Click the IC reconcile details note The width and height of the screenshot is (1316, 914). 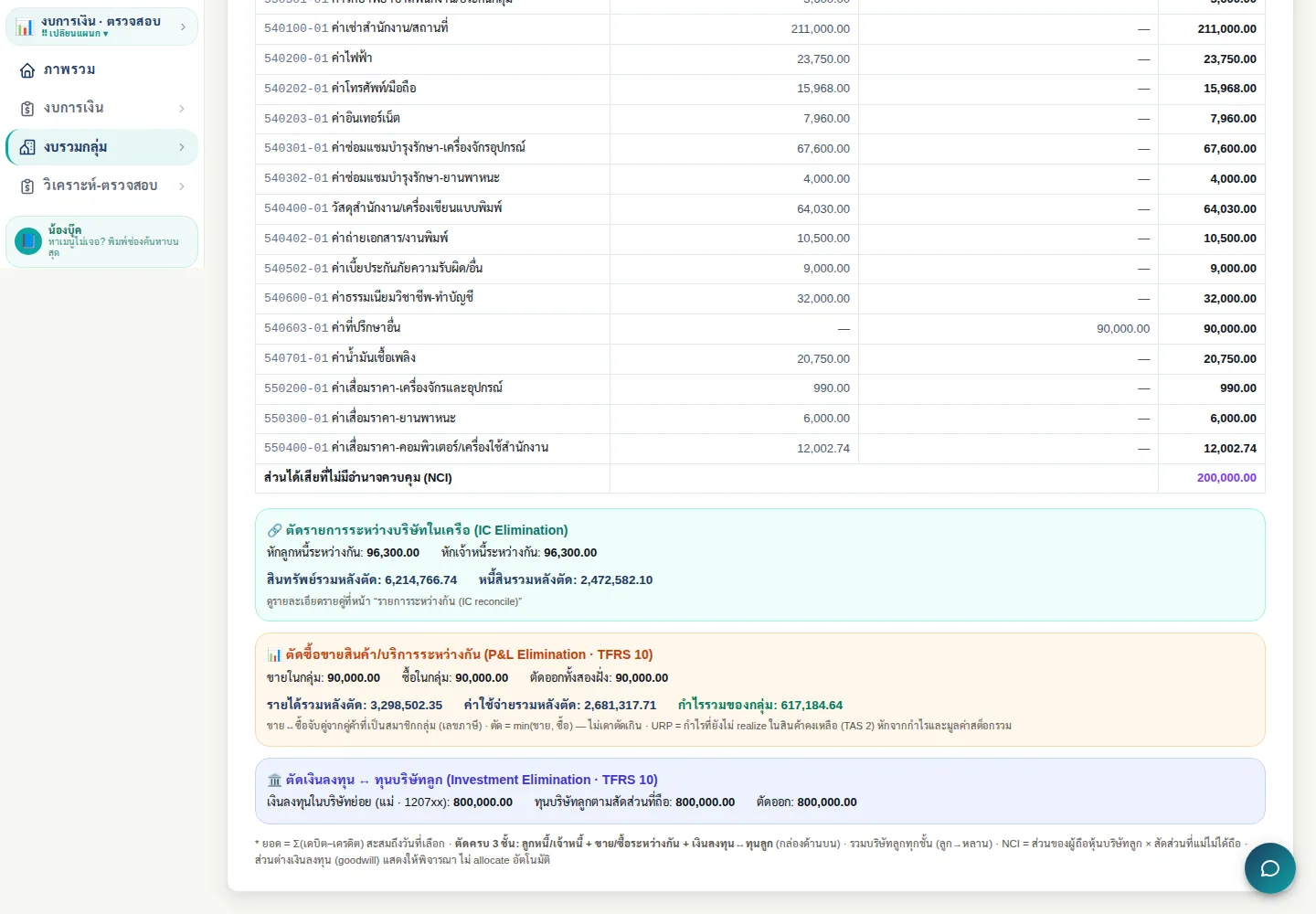point(394,601)
